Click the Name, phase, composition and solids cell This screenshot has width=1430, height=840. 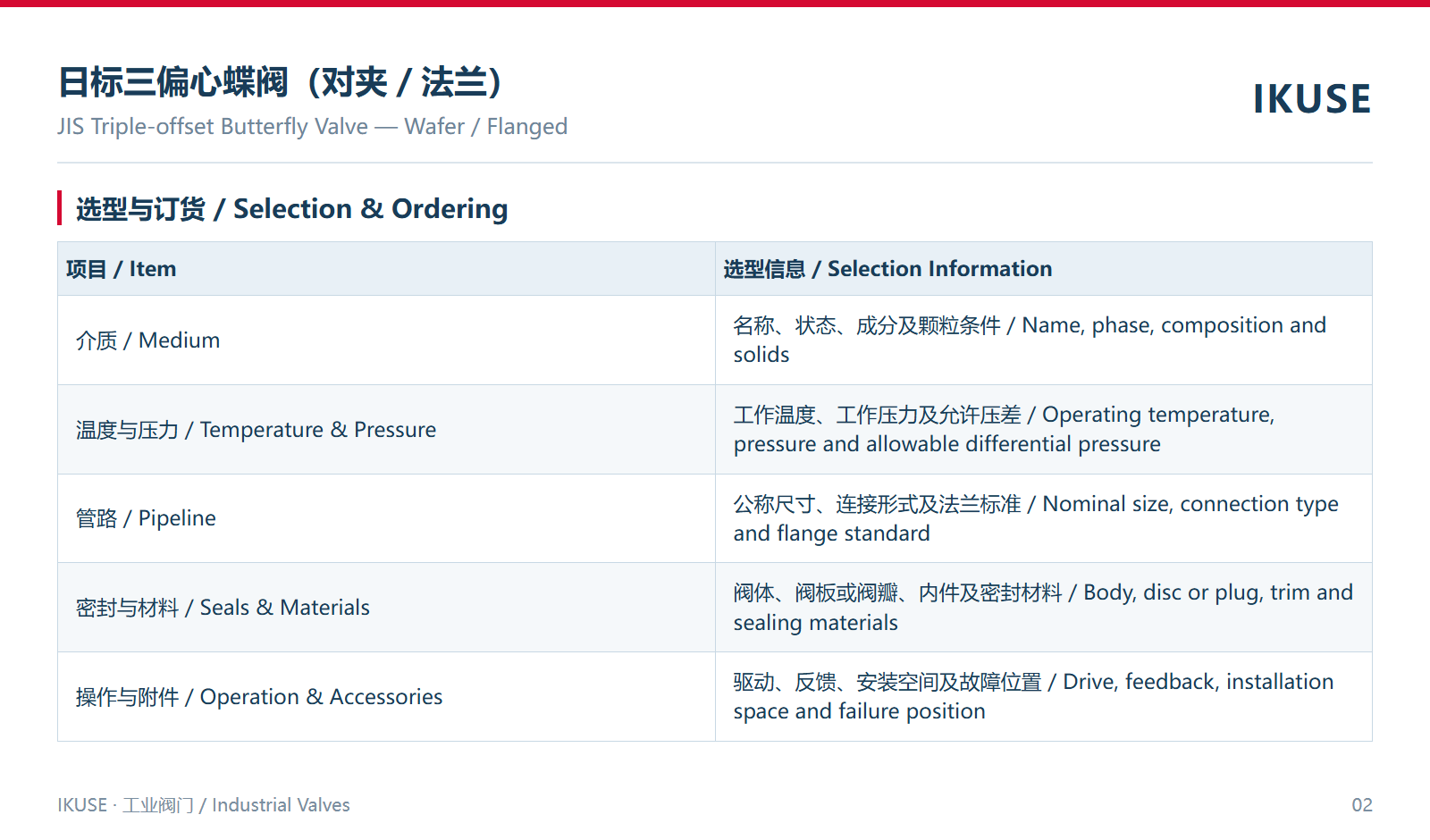(1044, 340)
